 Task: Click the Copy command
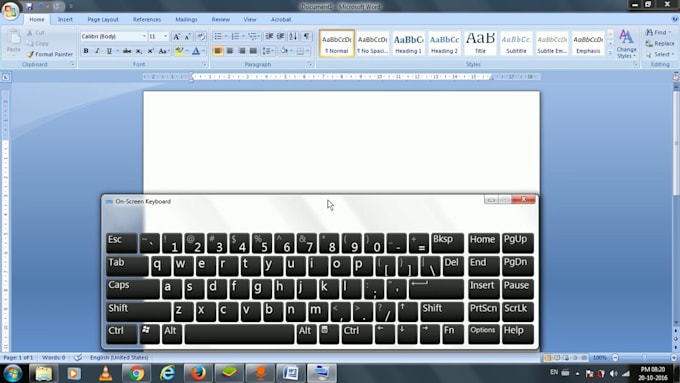[37, 43]
